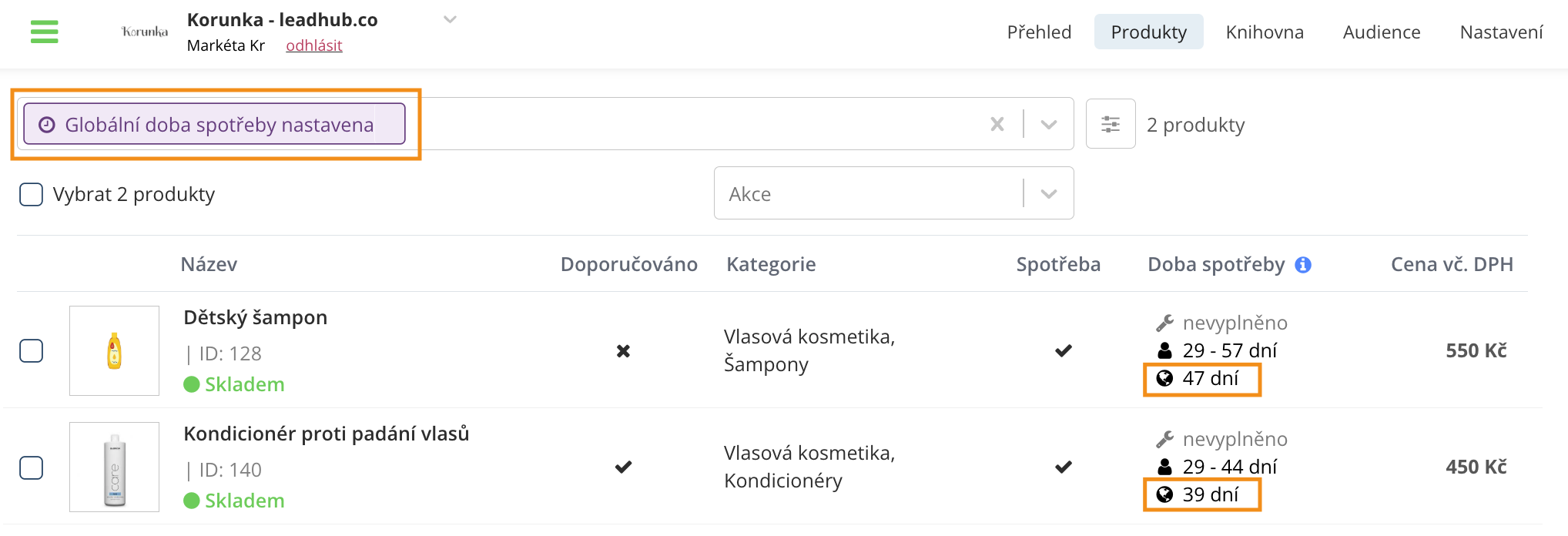Expand the filter field dropdown arrow

[x=1049, y=124]
